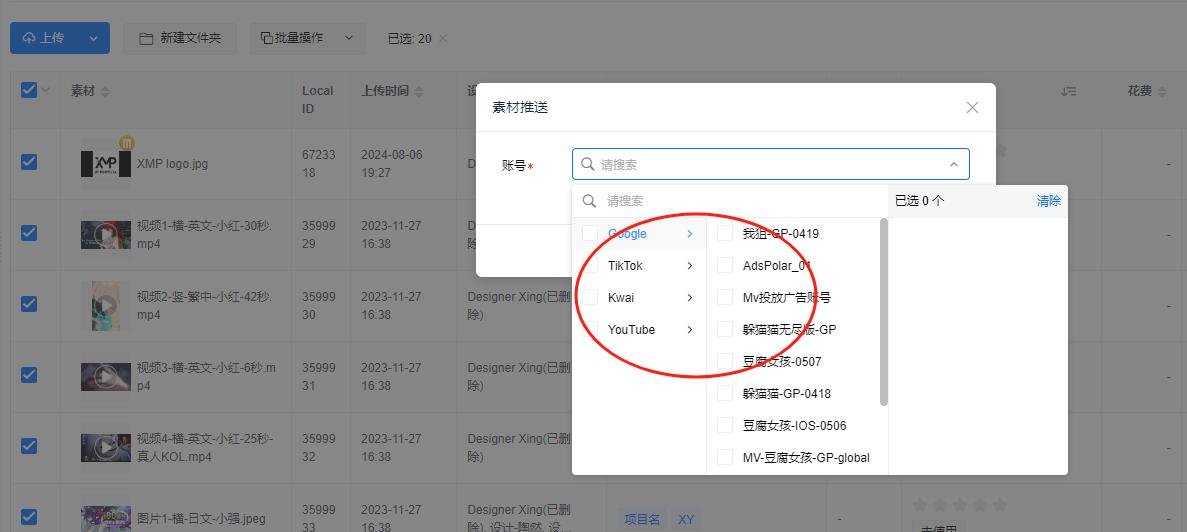Toggle the select-all checkbox in table header

[x=29, y=91]
